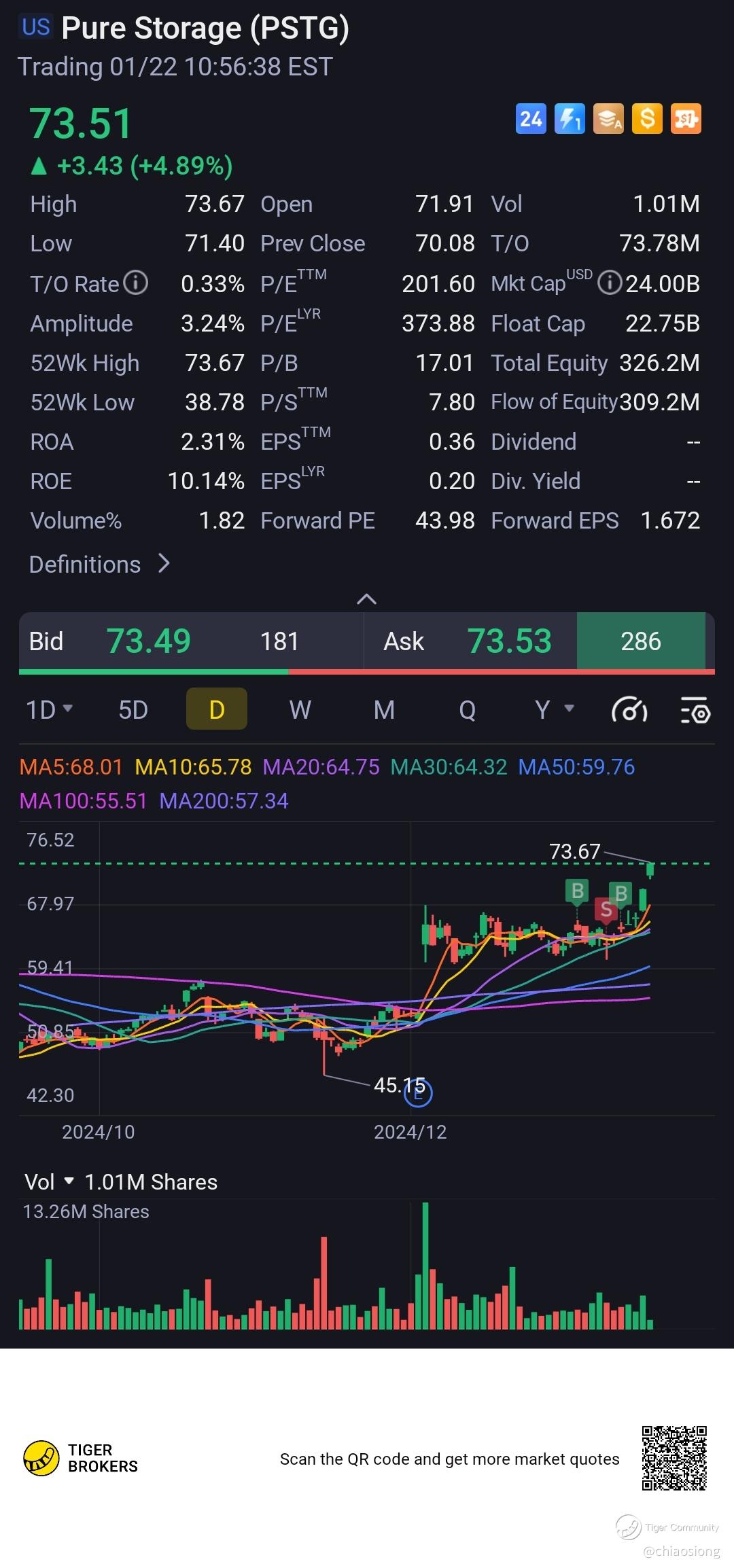Open the Vol indicator dropdown
Image resolution: width=734 pixels, height=1568 pixels.
tap(49, 1182)
